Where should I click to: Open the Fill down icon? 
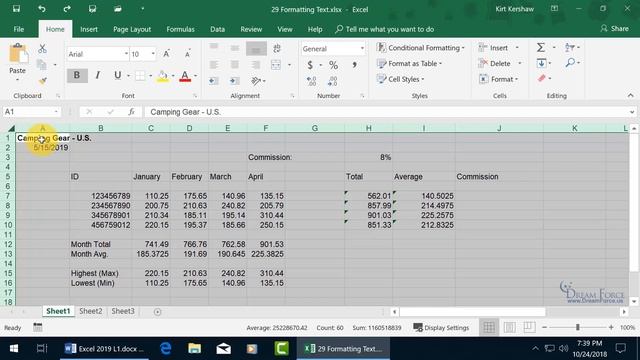click(542, 63)
